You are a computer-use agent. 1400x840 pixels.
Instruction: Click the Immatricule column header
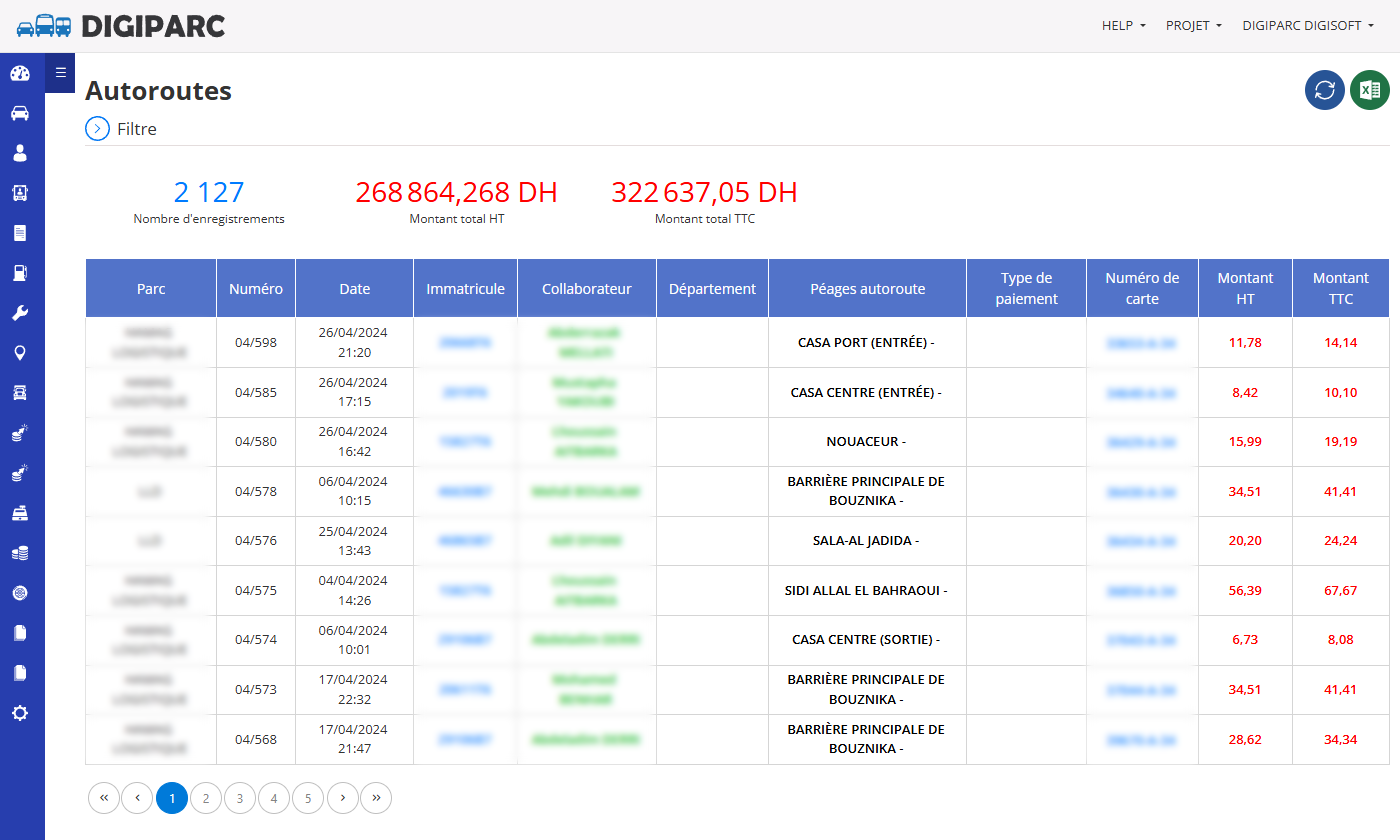[x=466, y=289]
